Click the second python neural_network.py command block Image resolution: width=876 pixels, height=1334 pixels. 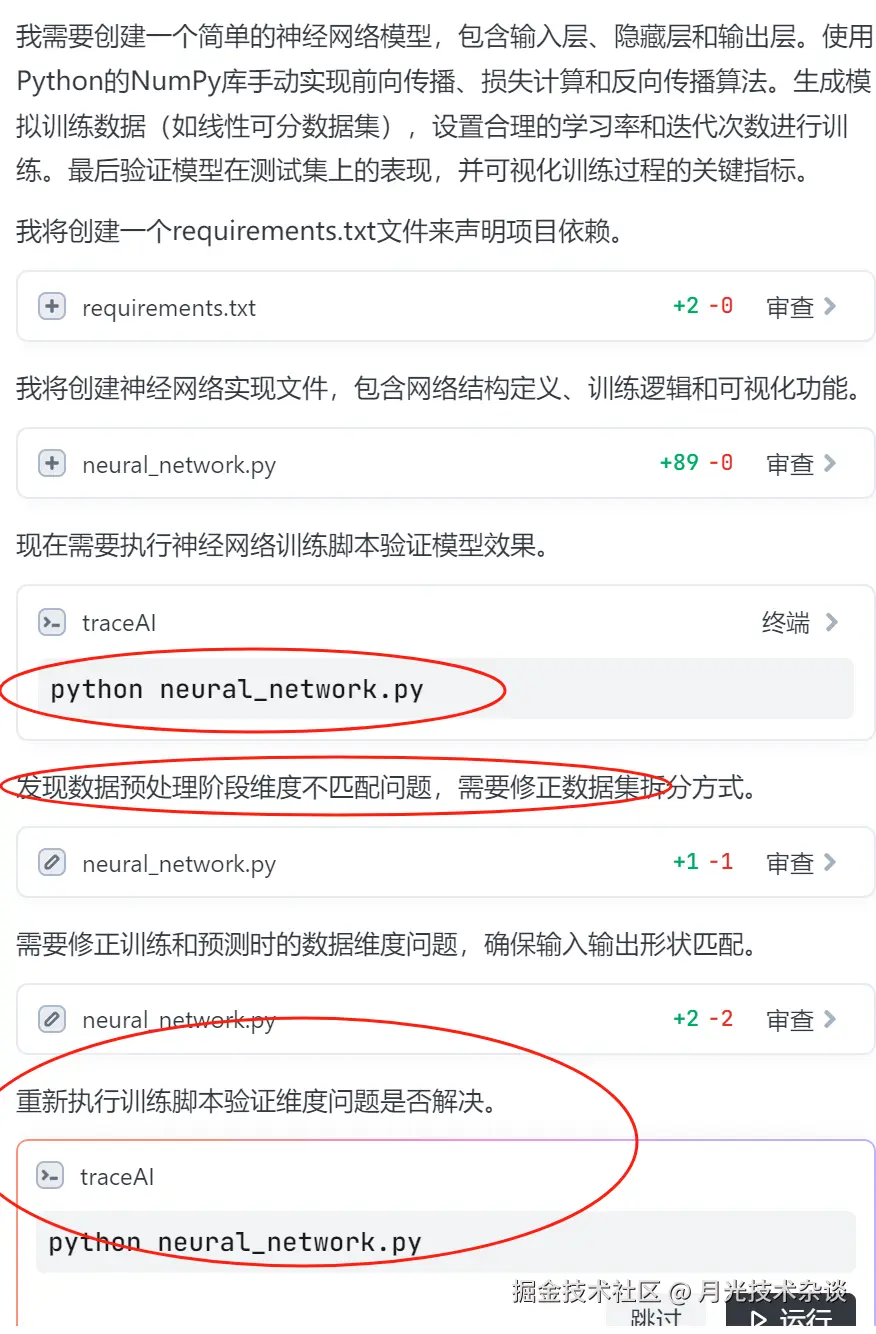coord(446,1242)
